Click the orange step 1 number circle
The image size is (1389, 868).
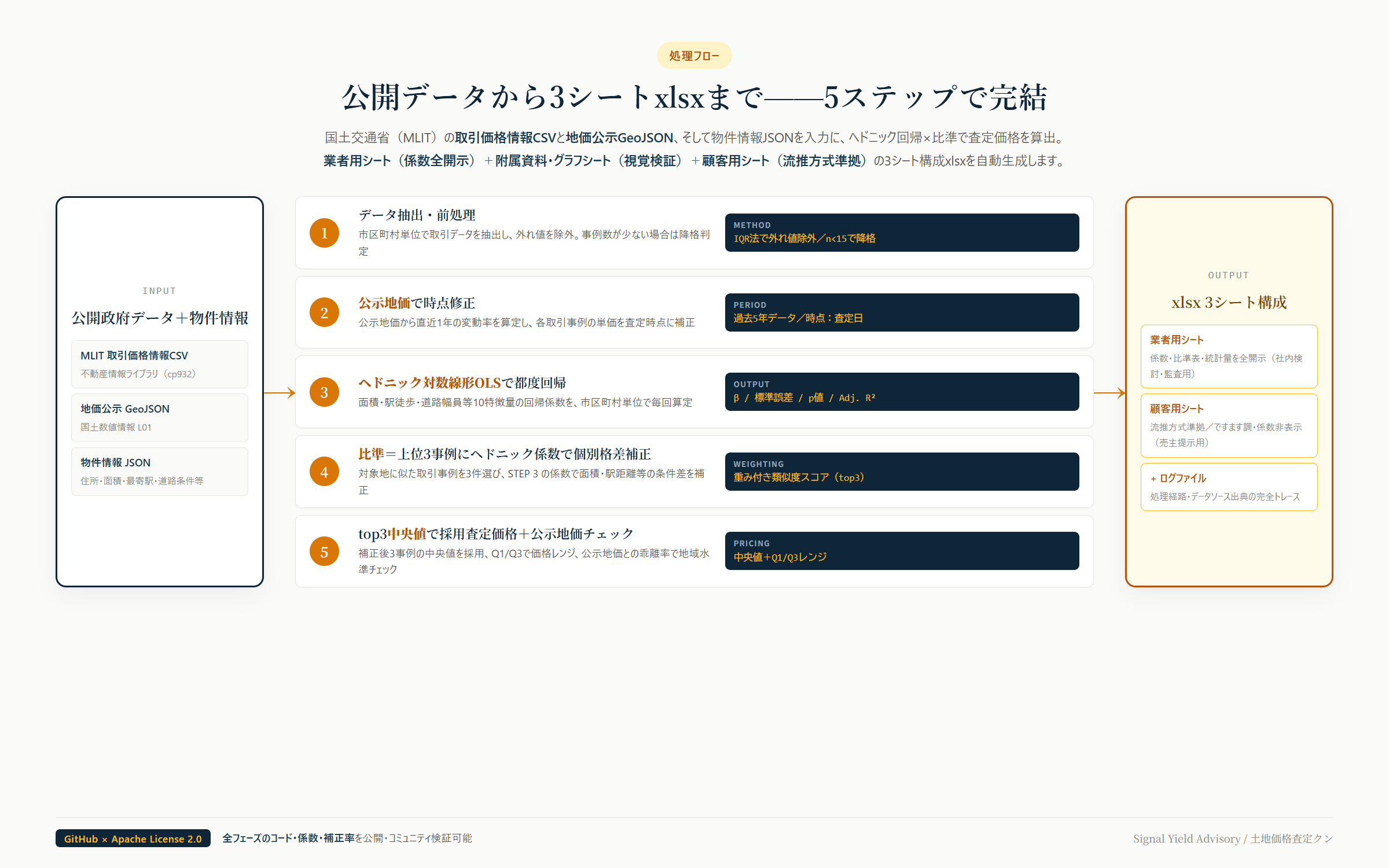(x=324, y=233)
